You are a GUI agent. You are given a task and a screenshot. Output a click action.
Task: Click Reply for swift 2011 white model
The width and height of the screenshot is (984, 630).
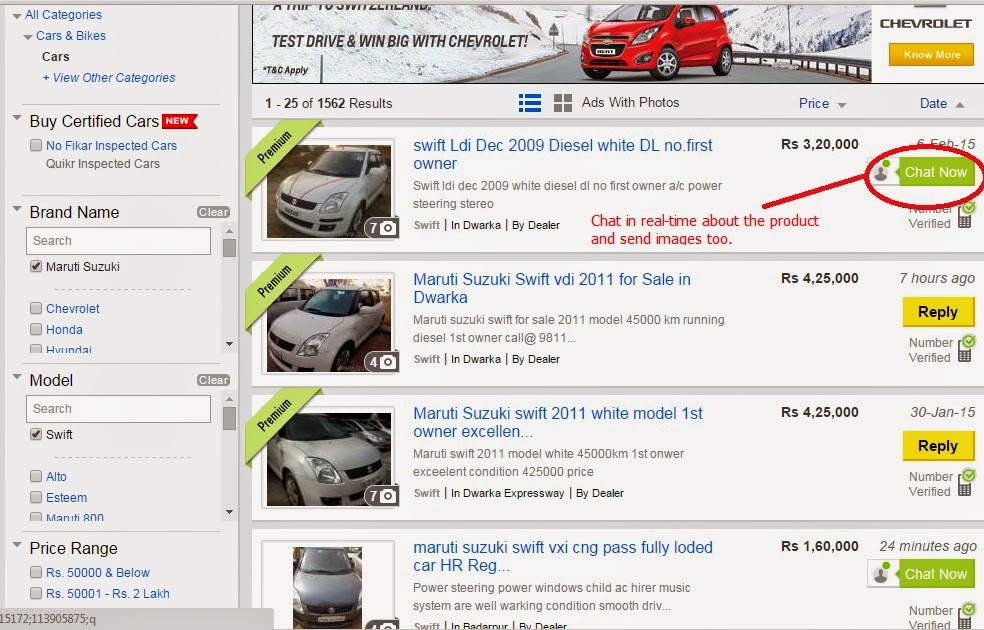pyautogui.click(x=938, y=446)
